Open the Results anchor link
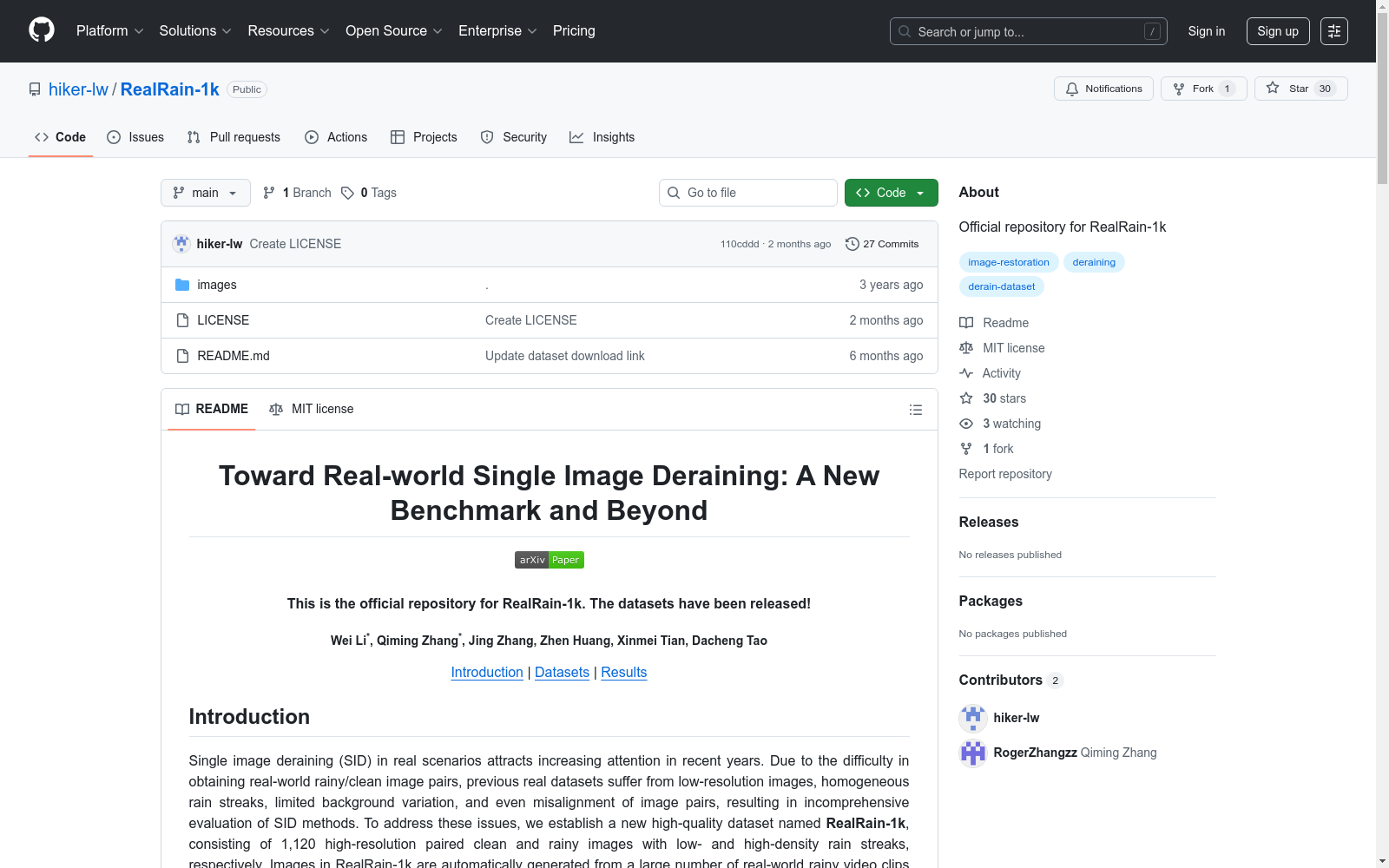The width and height of the screenshot is (1389, 868). (624, 673)
